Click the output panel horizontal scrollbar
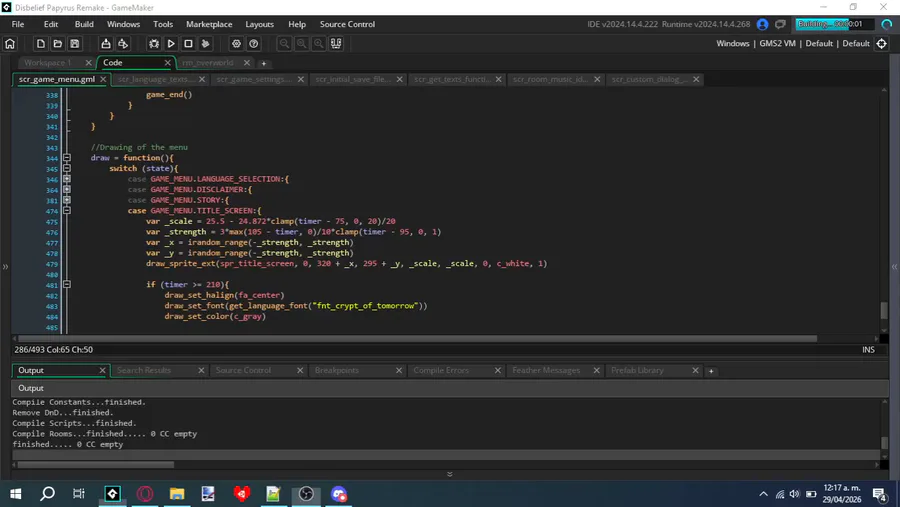Image resolution: width=900 pixels, height=507 pixels. point(95,465)
